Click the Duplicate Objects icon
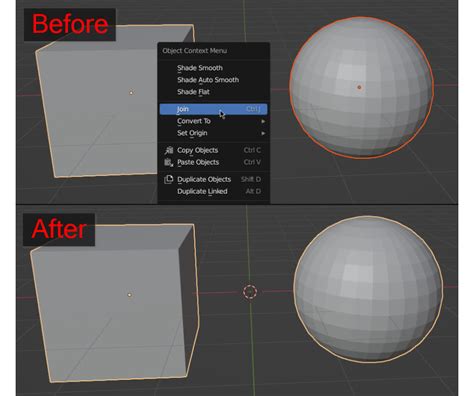Screen dimensions: 474x396 (169, 179)
